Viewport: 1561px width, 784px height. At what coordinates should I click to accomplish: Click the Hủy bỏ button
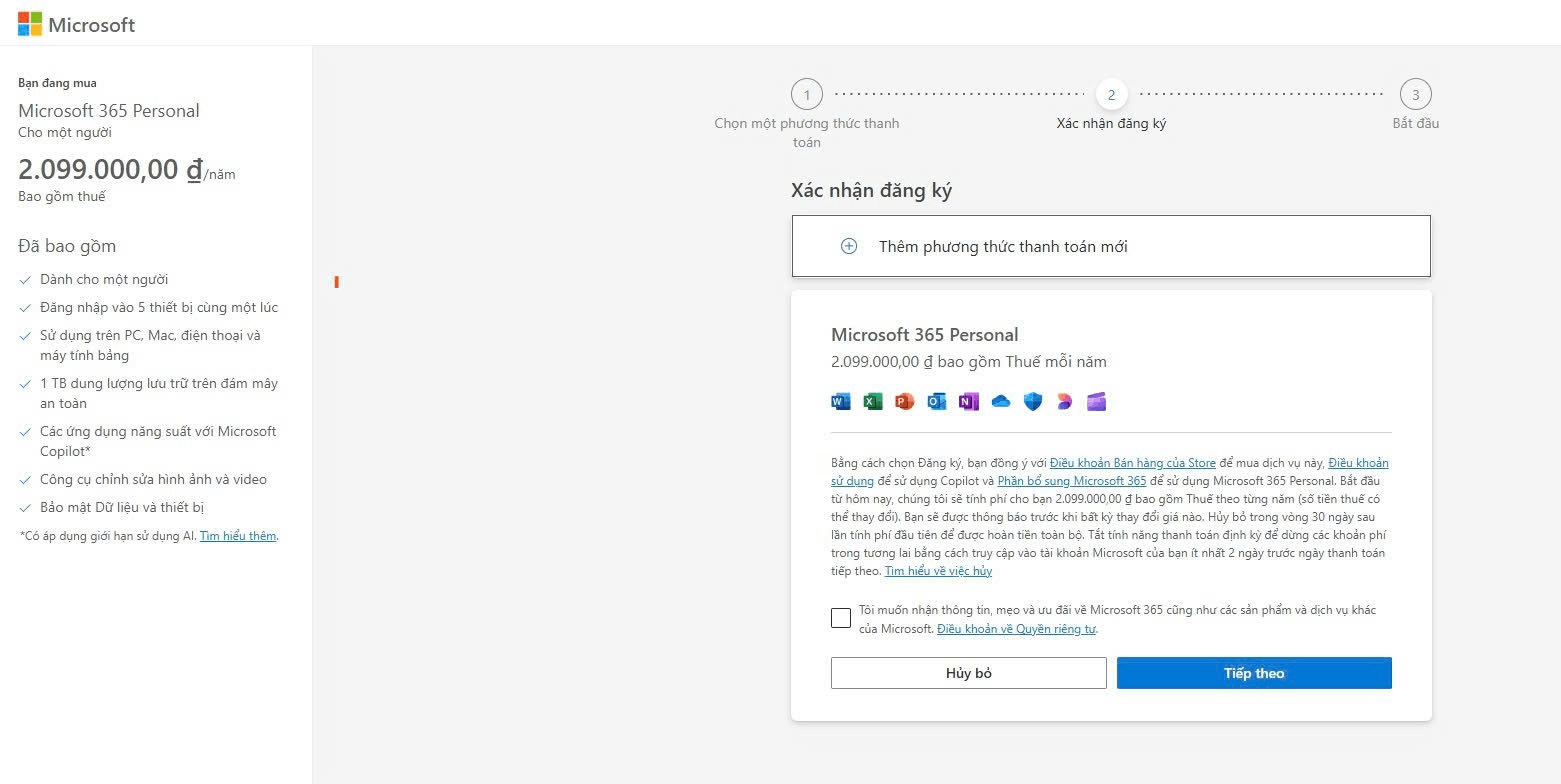[x=969, y=673]
